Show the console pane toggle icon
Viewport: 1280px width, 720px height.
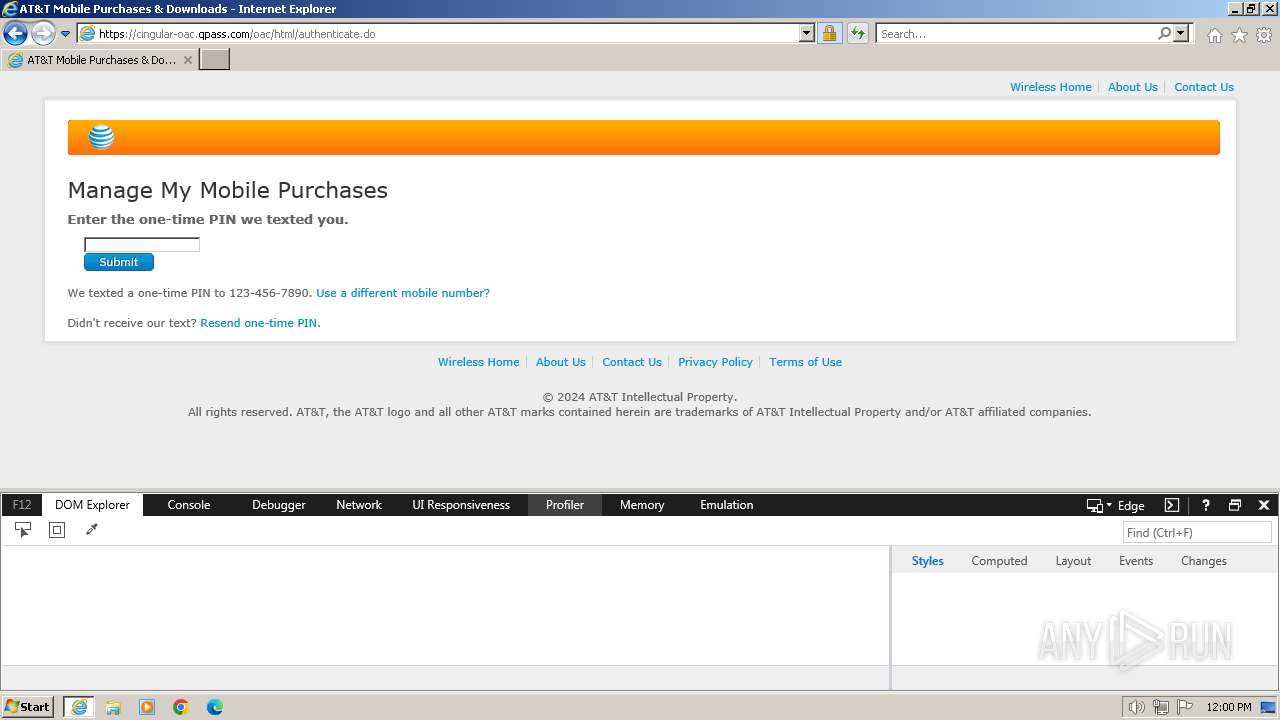1172,505
